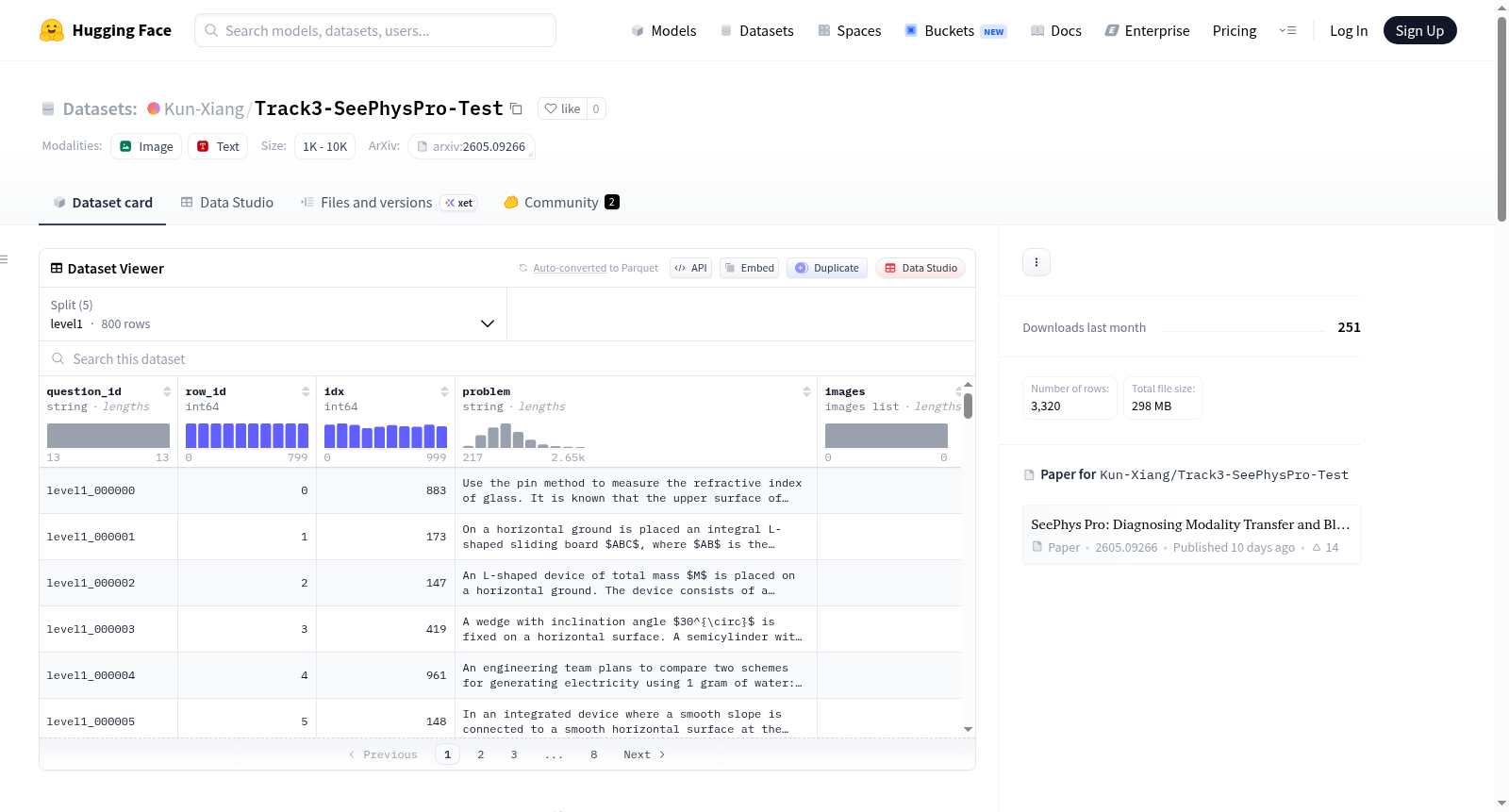1509x812 pixels.
Task: Click the Image modality tag
Action: 146,146
